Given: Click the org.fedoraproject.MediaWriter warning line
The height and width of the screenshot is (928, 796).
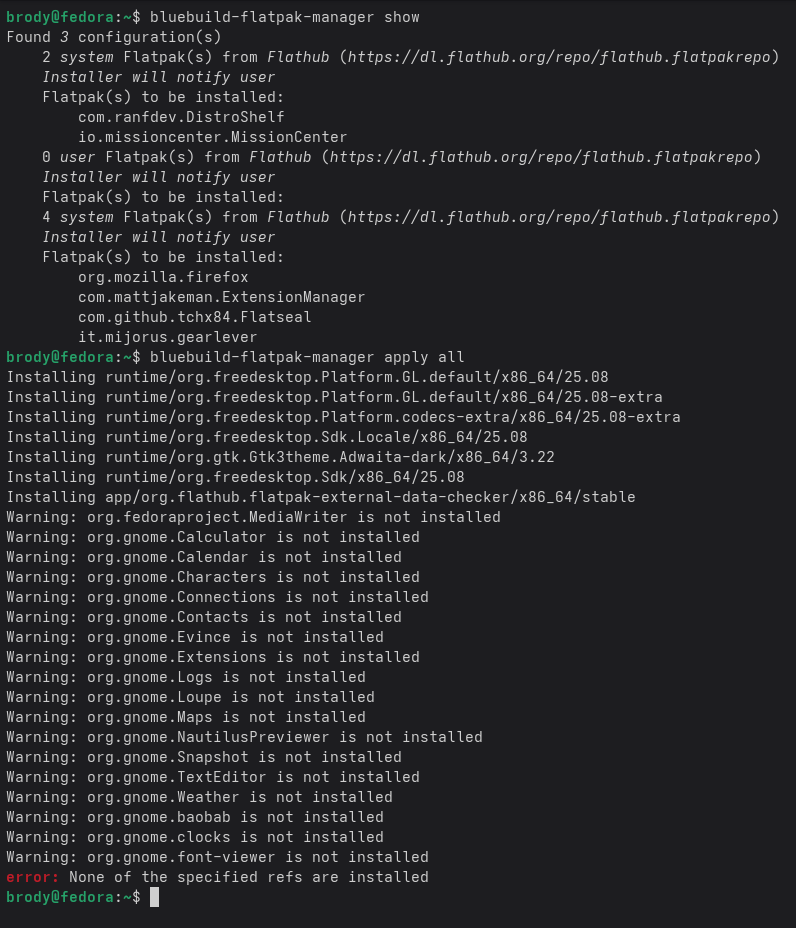Looking at the screenshot, I should [x=253, y=517].
